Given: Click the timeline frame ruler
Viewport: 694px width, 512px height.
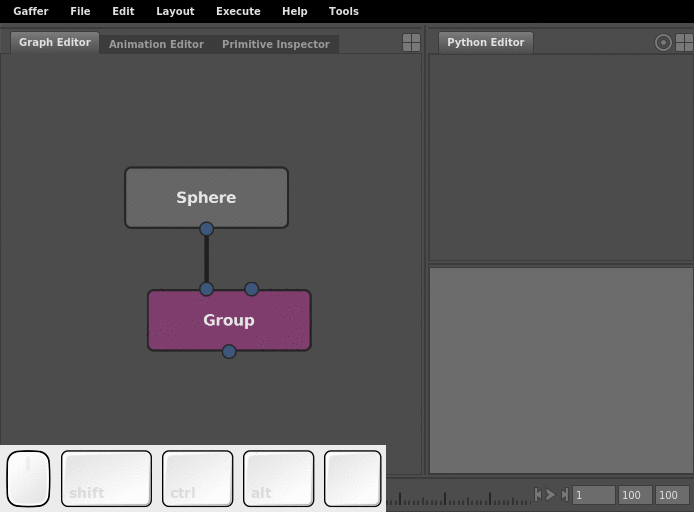Looking at the screenshot, I should [458, 496].
